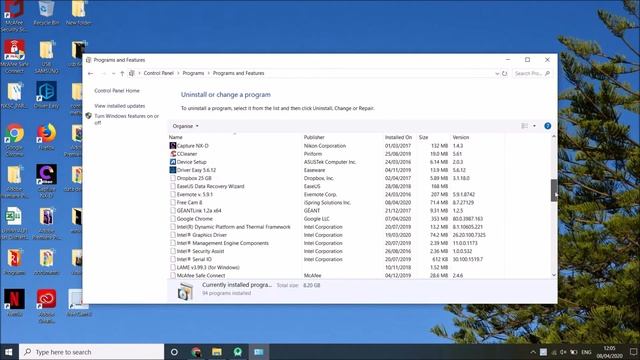Image resolution: width=640 pixels, height=360 pixels.
Task: Open the notification center icon
Action: pos(633,352)
